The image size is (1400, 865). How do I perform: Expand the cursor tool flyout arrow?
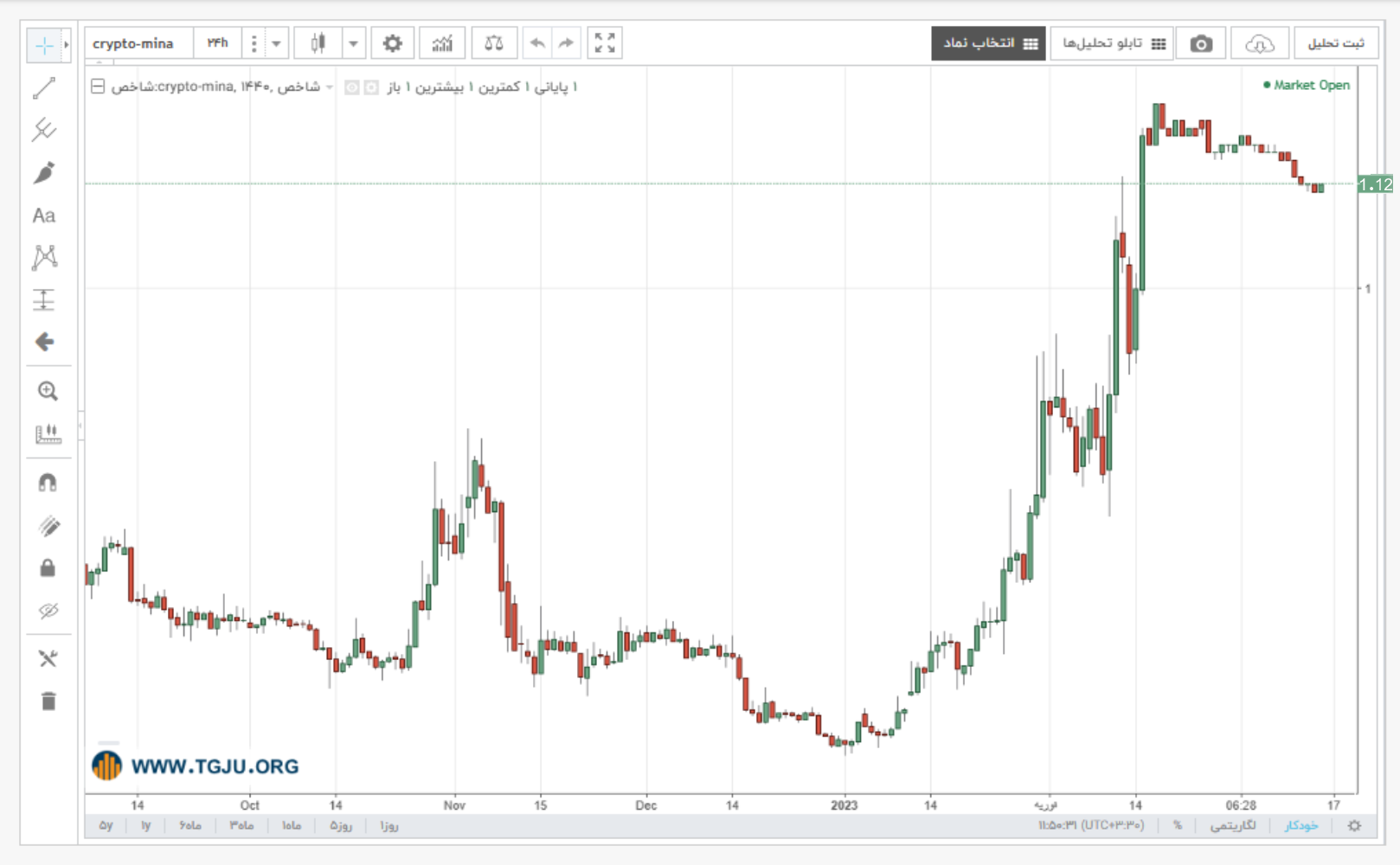pyautogui.click(x=66, y=45)
